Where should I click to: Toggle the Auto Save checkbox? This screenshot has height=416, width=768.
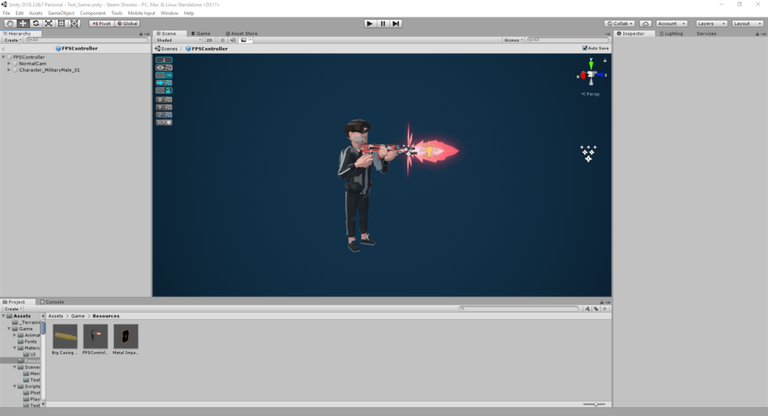click(x=585, y=48)
